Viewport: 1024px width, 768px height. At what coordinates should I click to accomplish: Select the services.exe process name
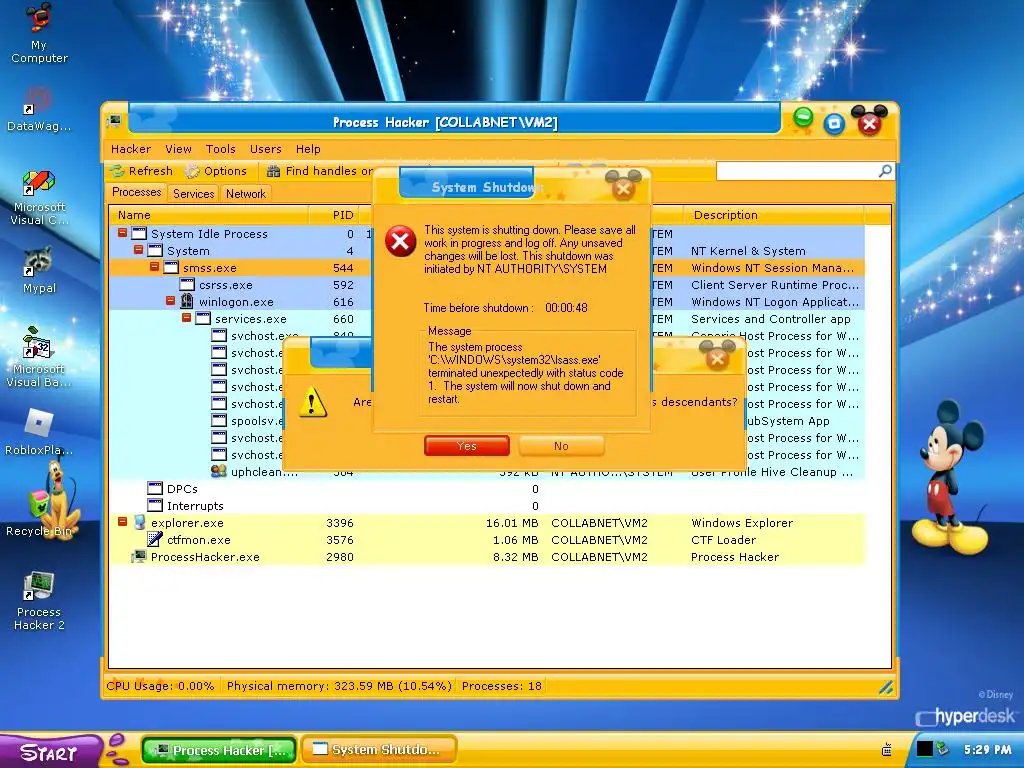[x=251, y=319]
